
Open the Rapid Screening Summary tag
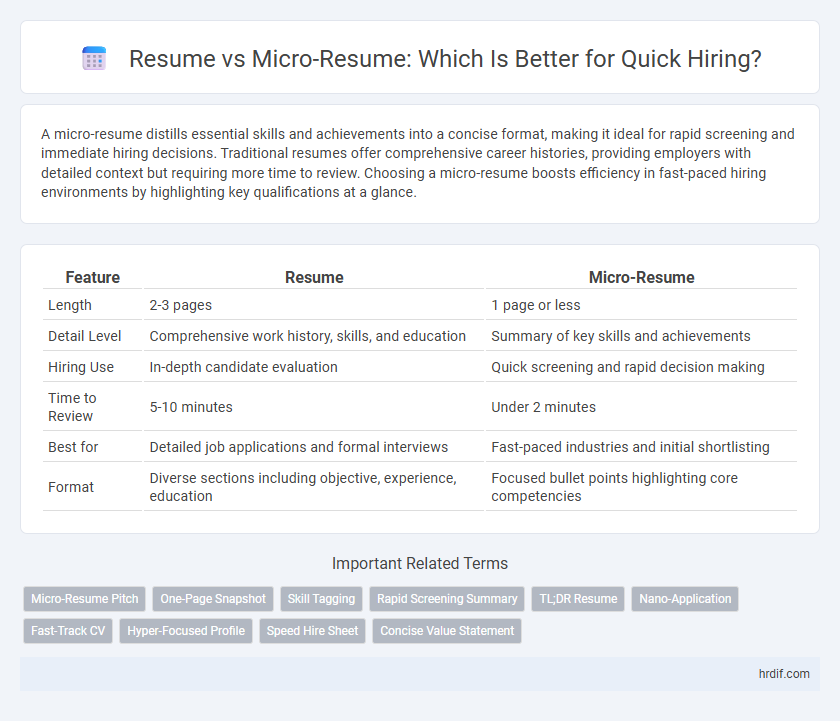(447, 599)
